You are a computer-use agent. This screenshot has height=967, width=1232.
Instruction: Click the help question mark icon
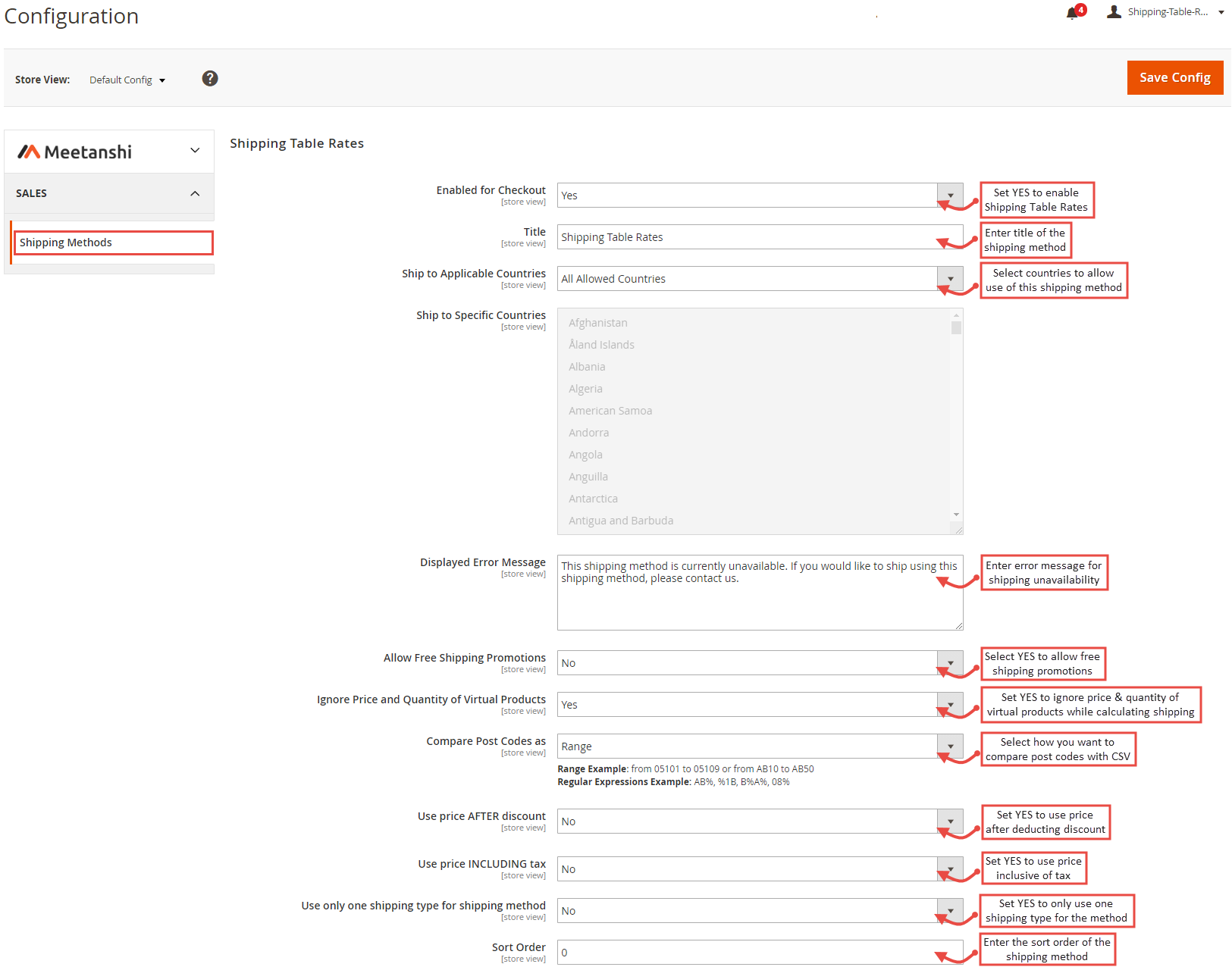click(x=210, y=78)
